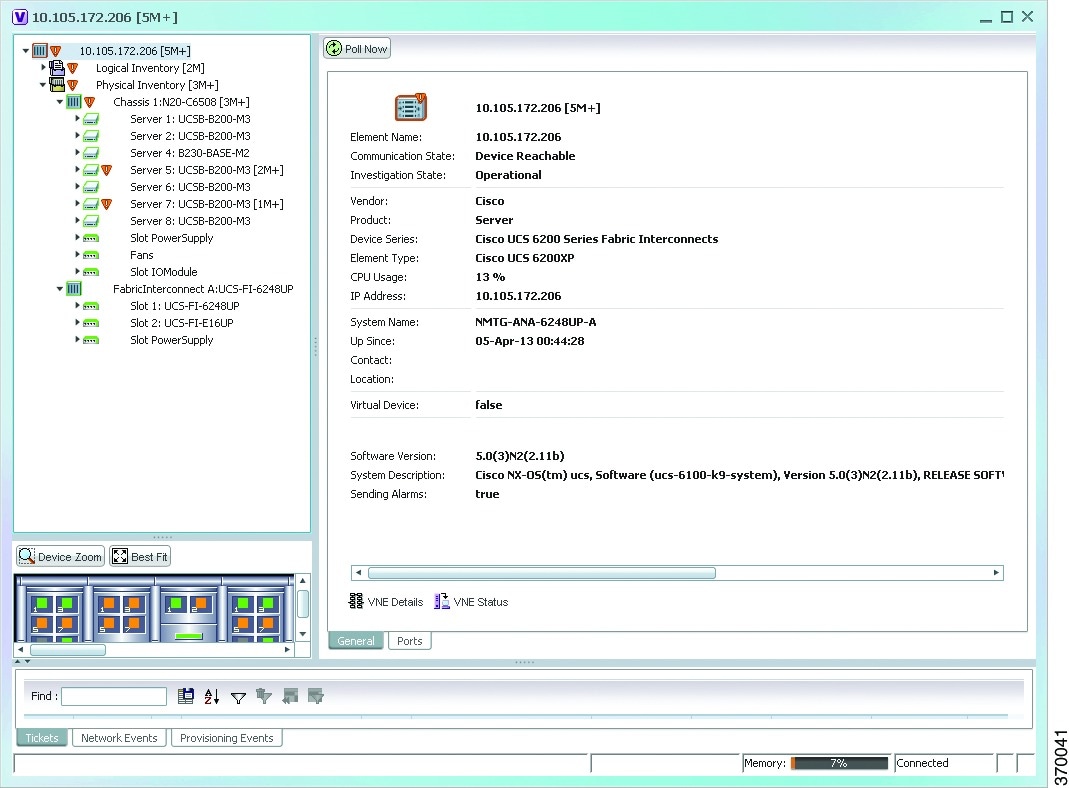The image size is (1069, 788).
Task: Collapse Physical Inventory node
Action: click(x=43, y=85)
